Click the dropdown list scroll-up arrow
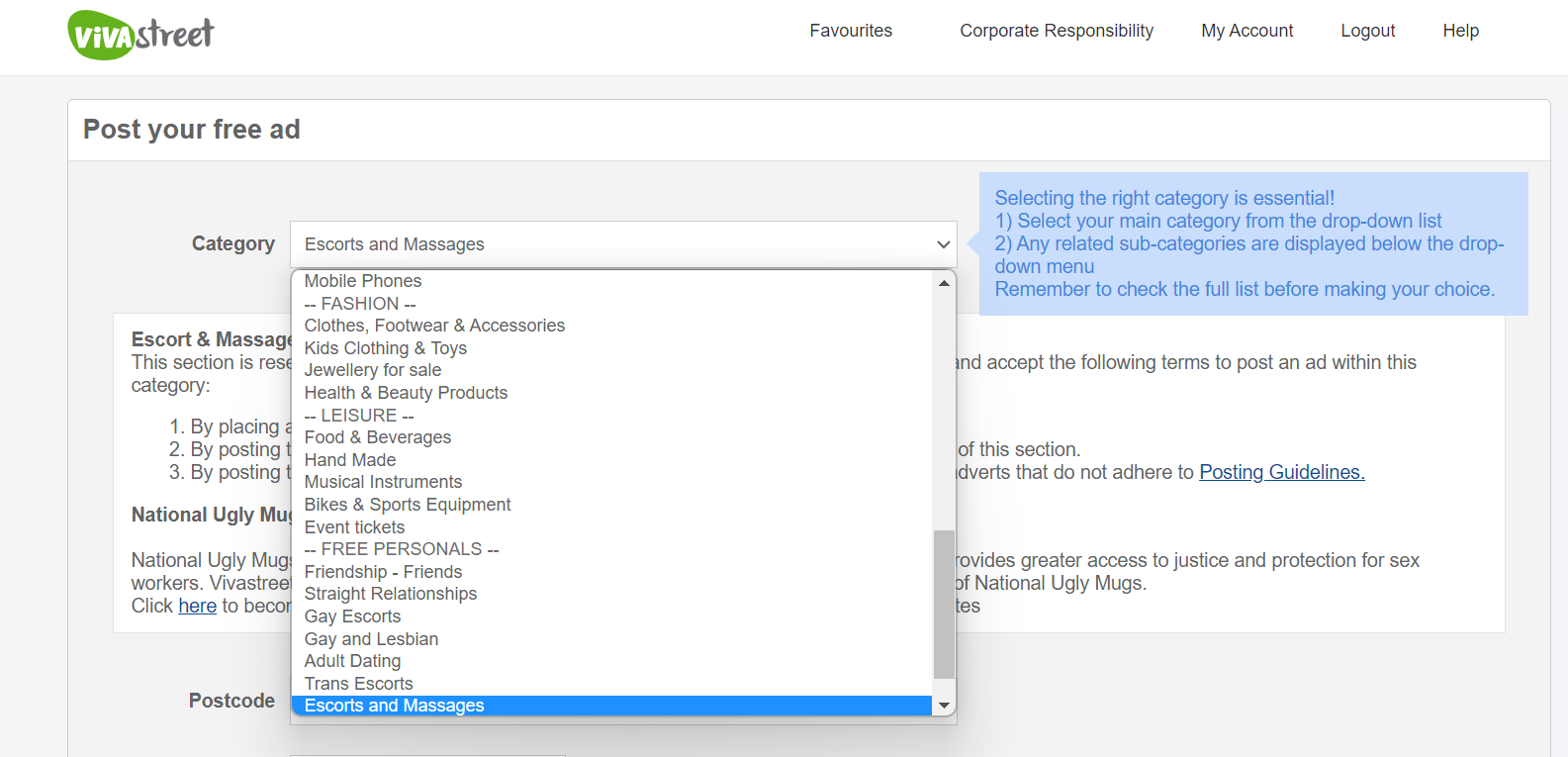 944,283
